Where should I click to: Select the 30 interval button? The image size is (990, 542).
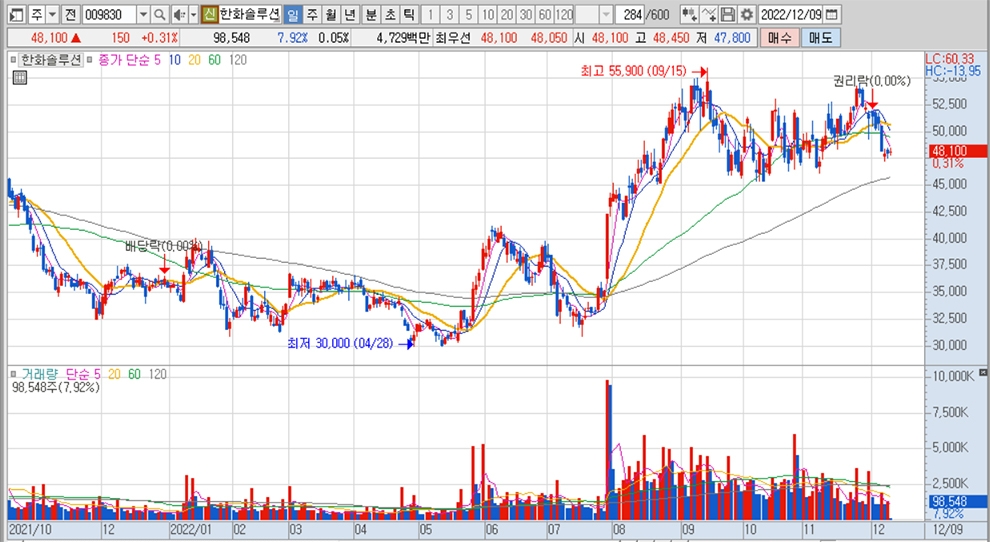525,14
